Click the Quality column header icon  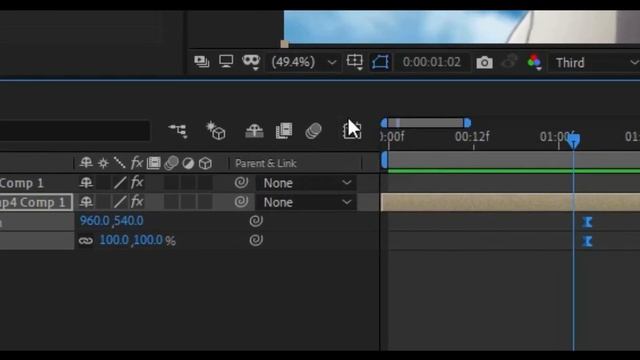pyautogui.click(x=119, y=163)
